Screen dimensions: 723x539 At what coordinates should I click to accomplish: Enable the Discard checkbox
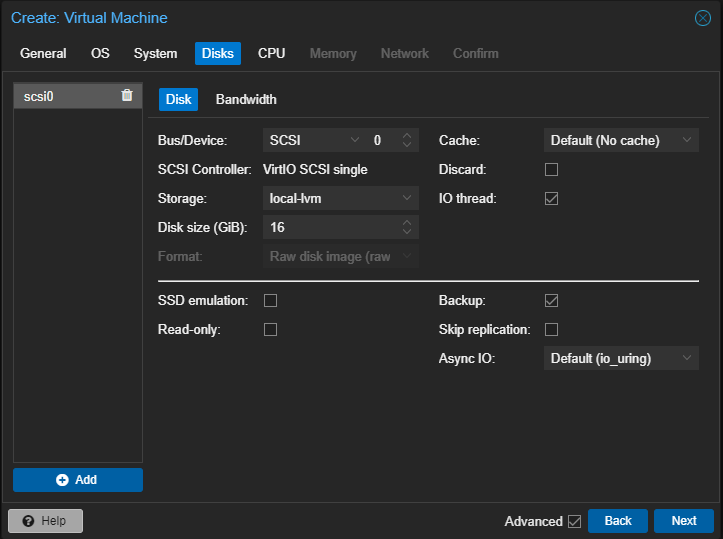coord(551,170)
